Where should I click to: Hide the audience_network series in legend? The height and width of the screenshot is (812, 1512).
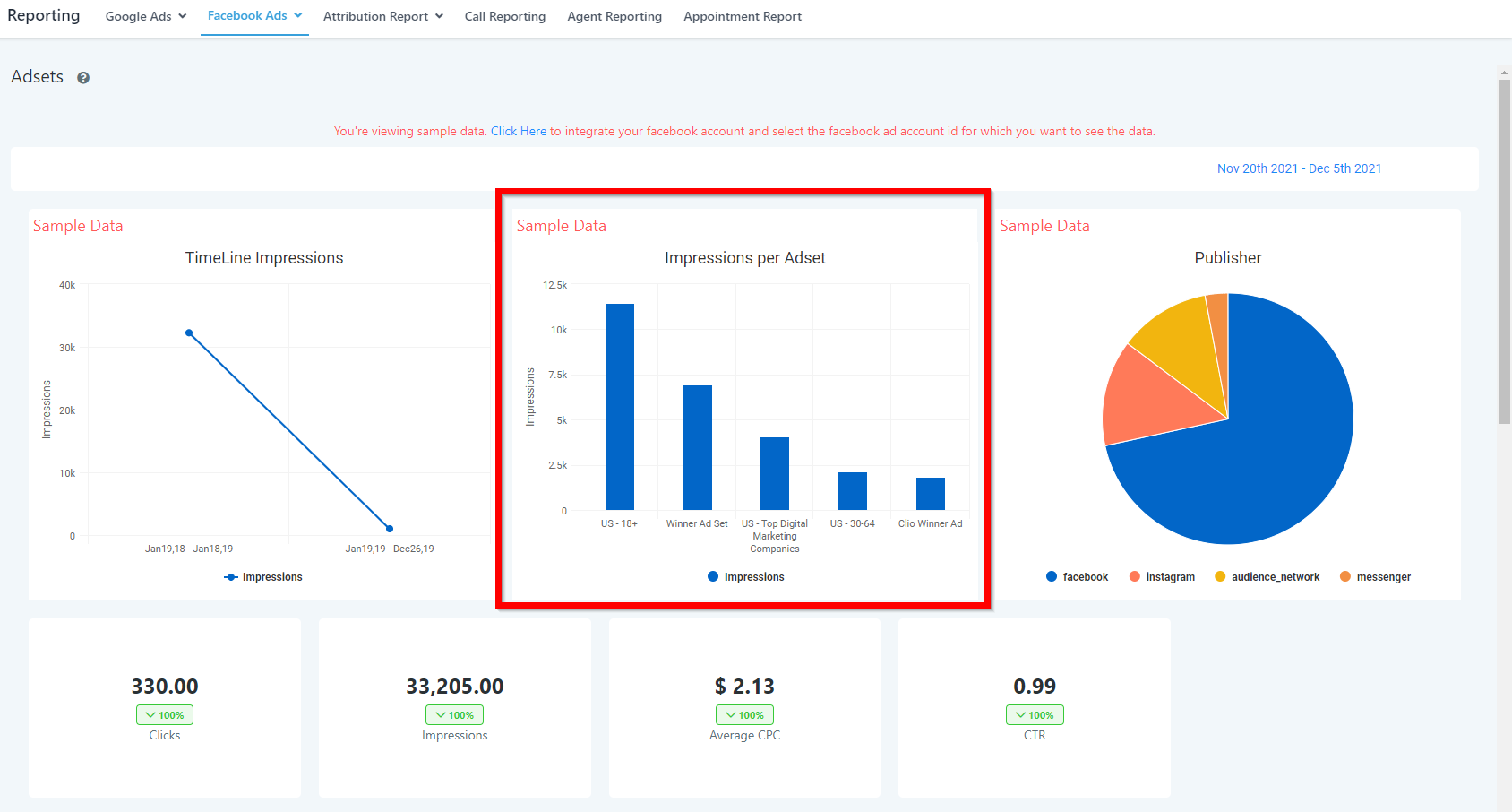(1267, 577)
